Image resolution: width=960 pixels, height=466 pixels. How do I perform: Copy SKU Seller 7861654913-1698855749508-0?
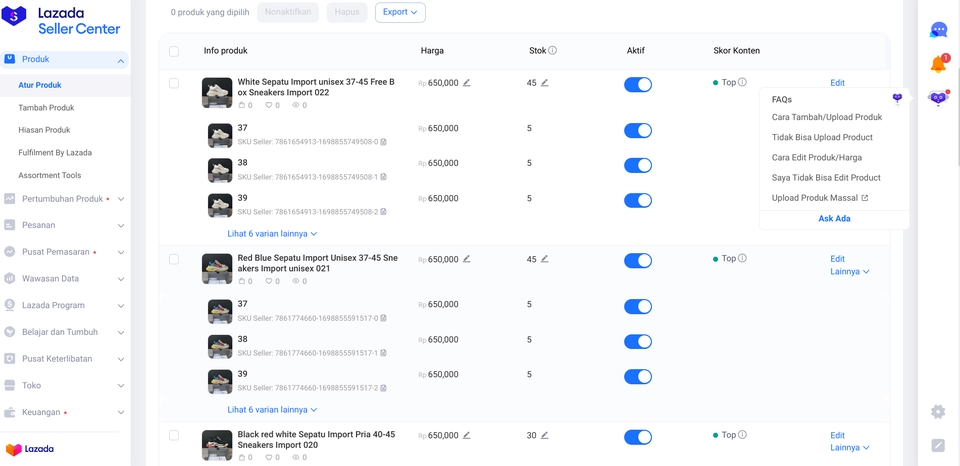point(383,142)
